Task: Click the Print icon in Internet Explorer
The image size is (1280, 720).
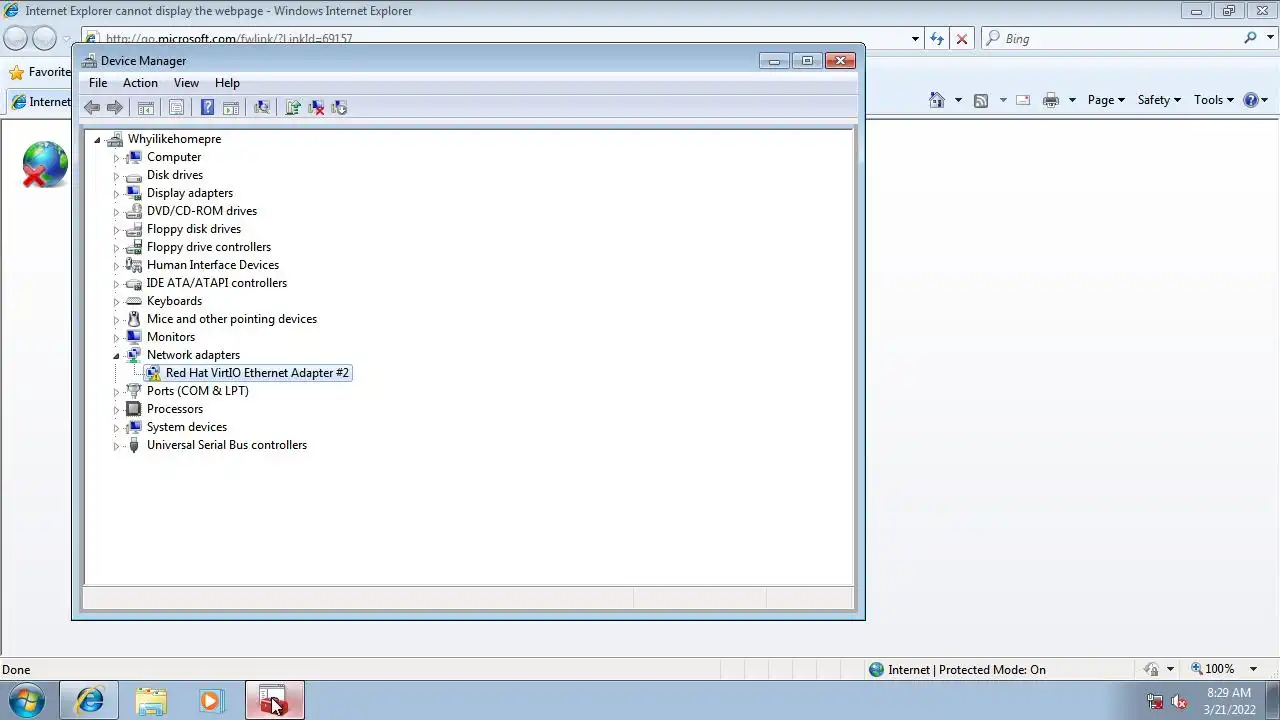Action: (x=1050, y=100)
